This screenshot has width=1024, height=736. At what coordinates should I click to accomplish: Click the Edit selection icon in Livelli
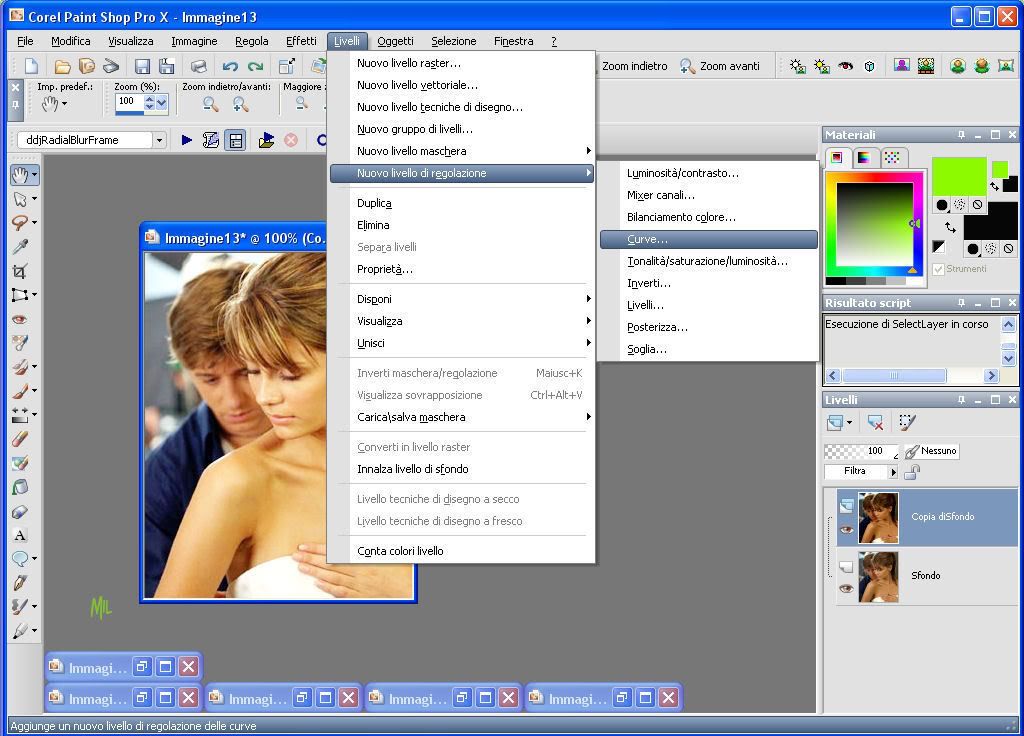(x=907, y=423)
